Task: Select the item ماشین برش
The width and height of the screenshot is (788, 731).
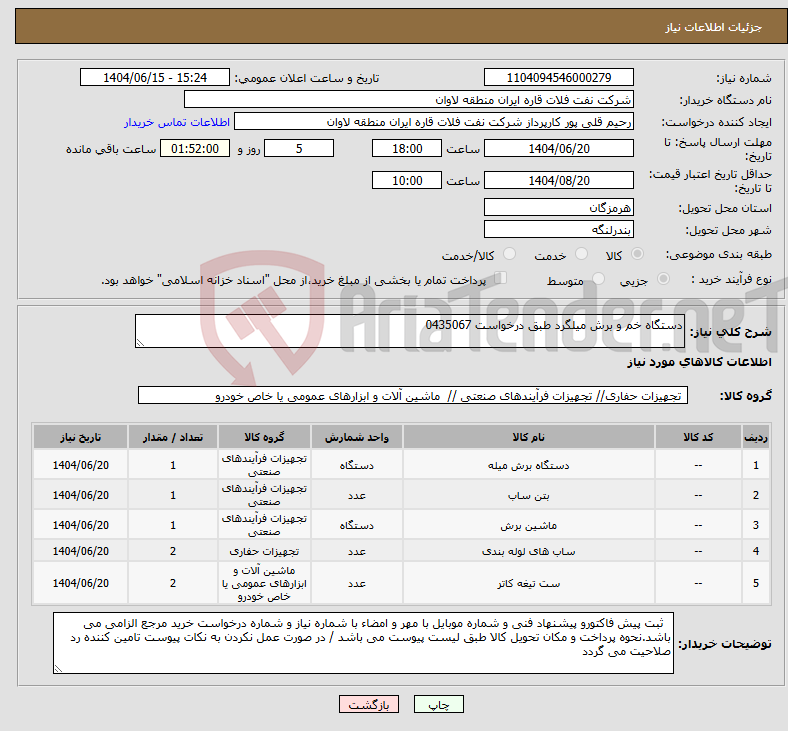Action: coord(529,526)
